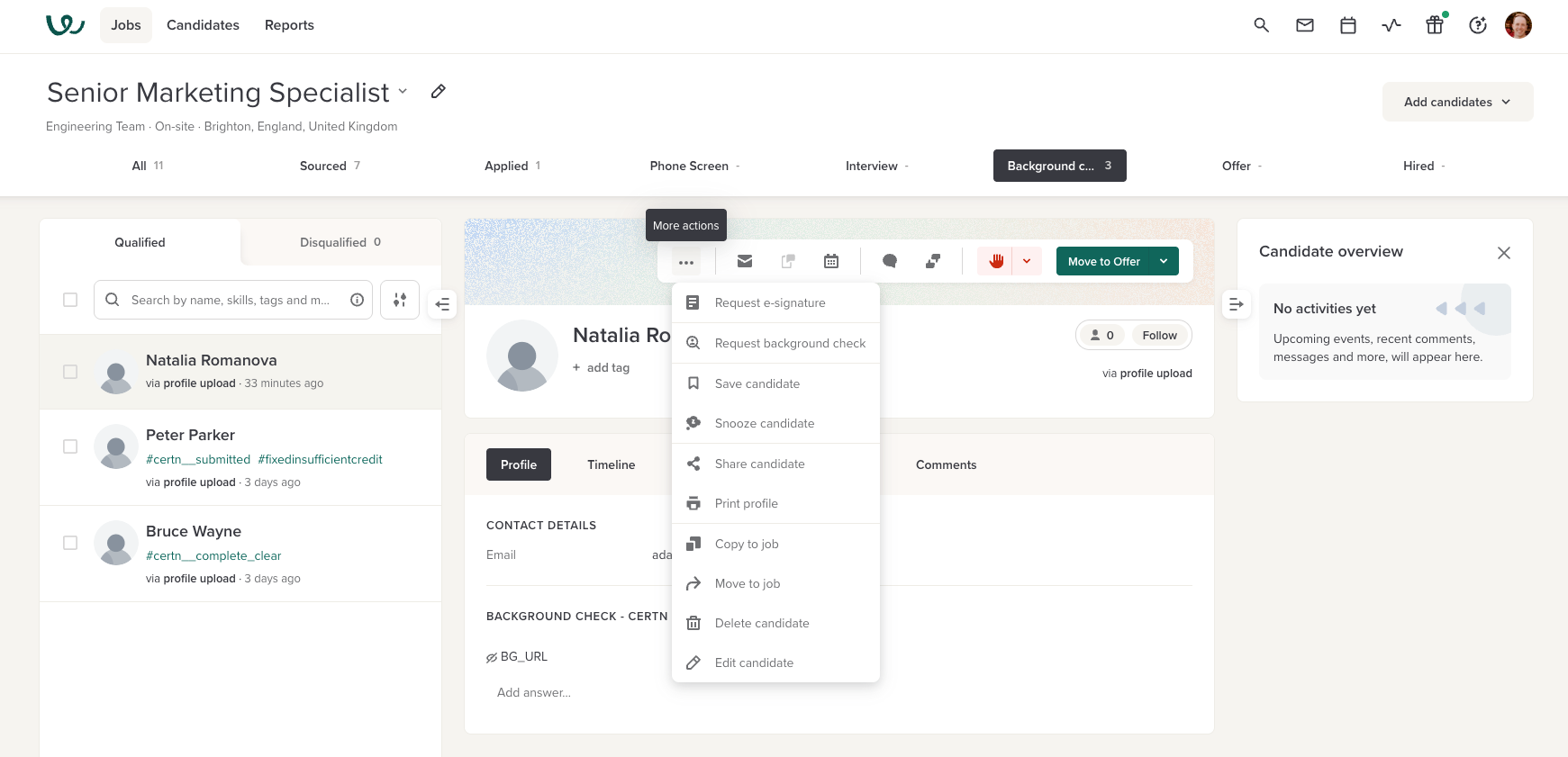The width and height of the screenshot is (1568, 757).
Task: Open the gift icon in top navigation
Action: [x=1434, y=25]
